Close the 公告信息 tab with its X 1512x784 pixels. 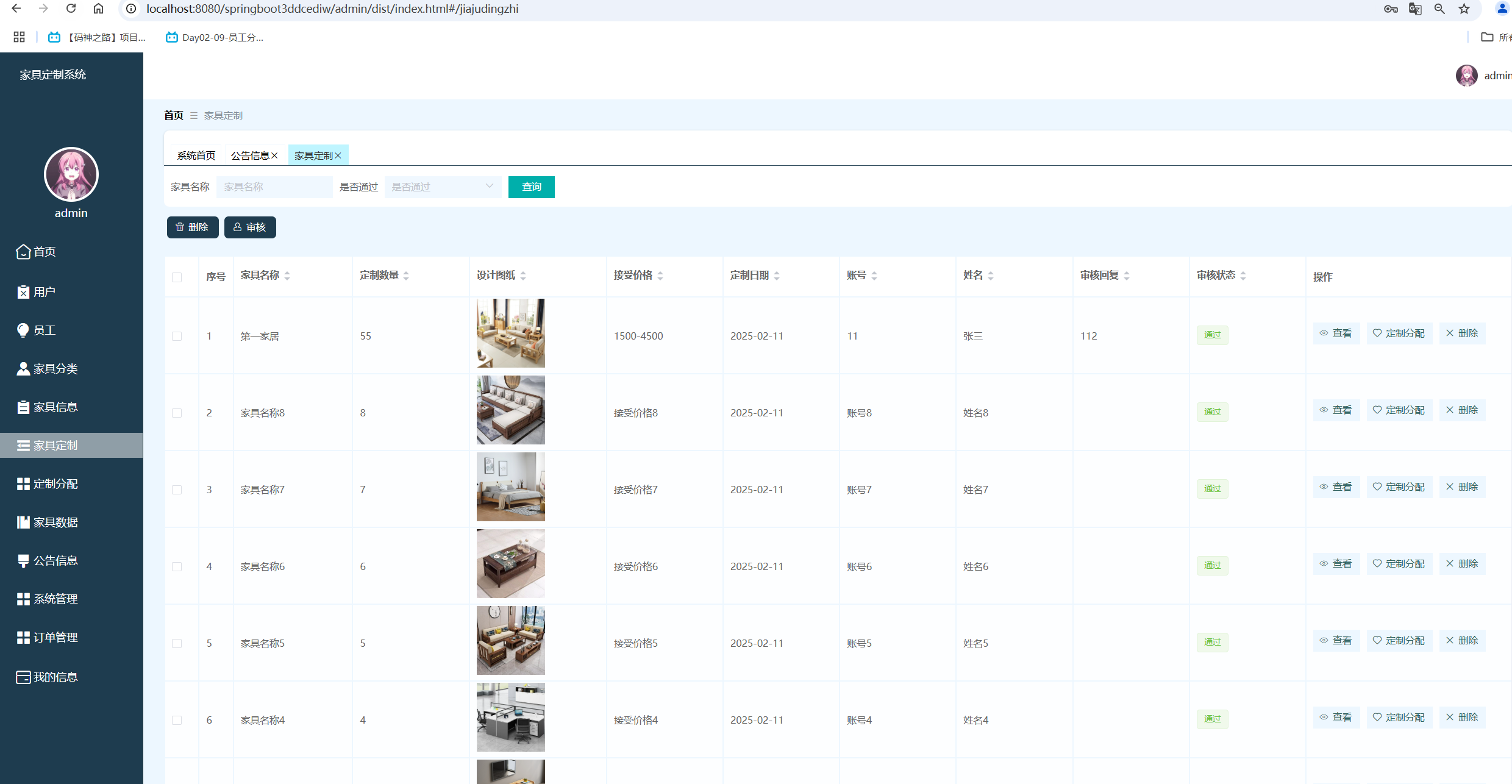tap(275, 155)
